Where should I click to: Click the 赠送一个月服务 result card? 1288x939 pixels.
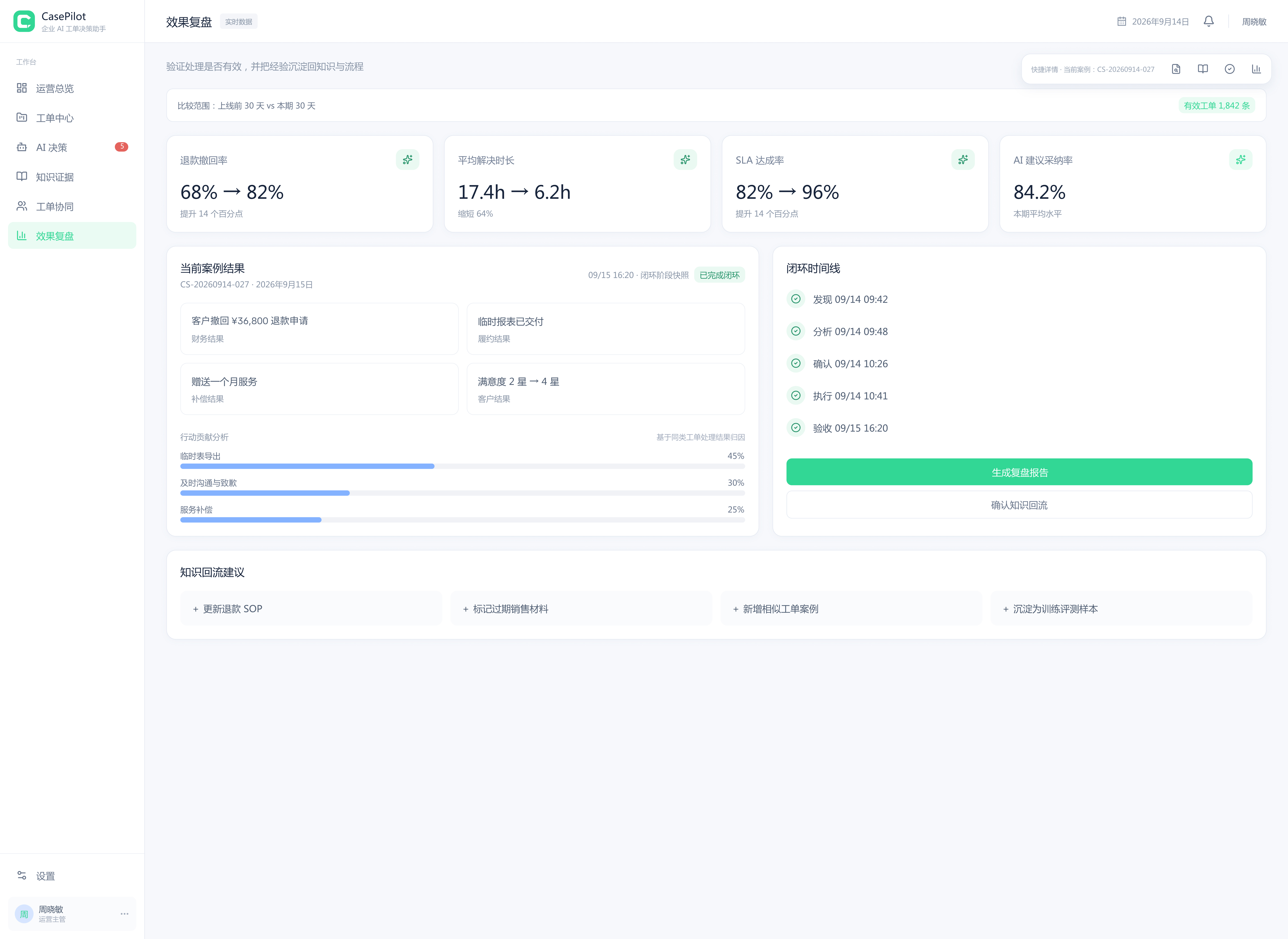coord(320,389)
